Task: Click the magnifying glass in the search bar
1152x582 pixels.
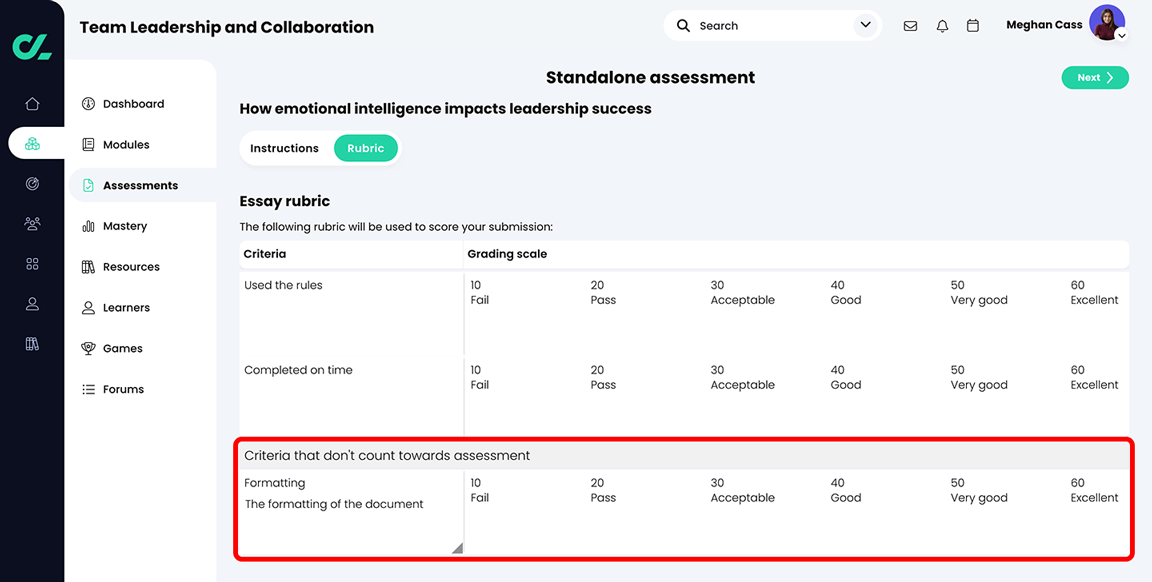Action: tap(686, 25)
